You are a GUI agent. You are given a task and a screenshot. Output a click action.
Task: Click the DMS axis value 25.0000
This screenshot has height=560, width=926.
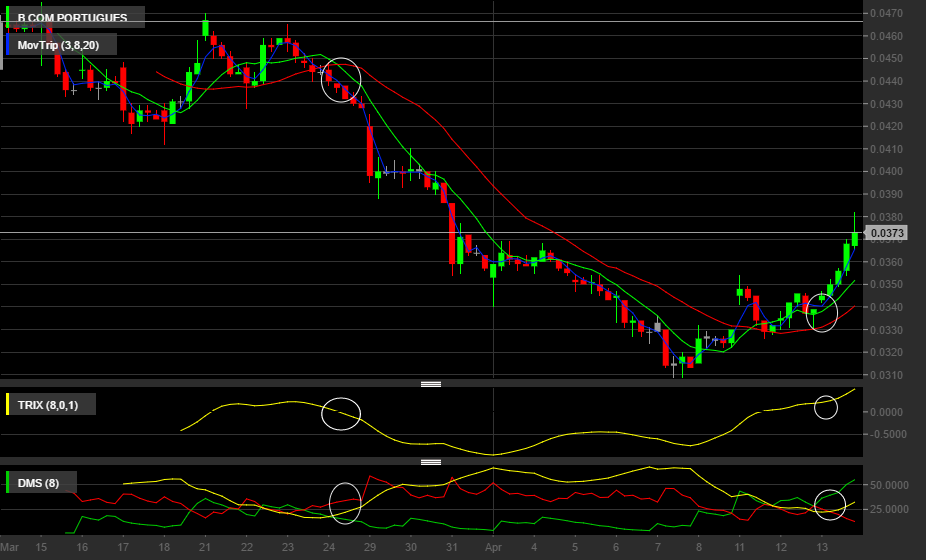pos(888,509)
